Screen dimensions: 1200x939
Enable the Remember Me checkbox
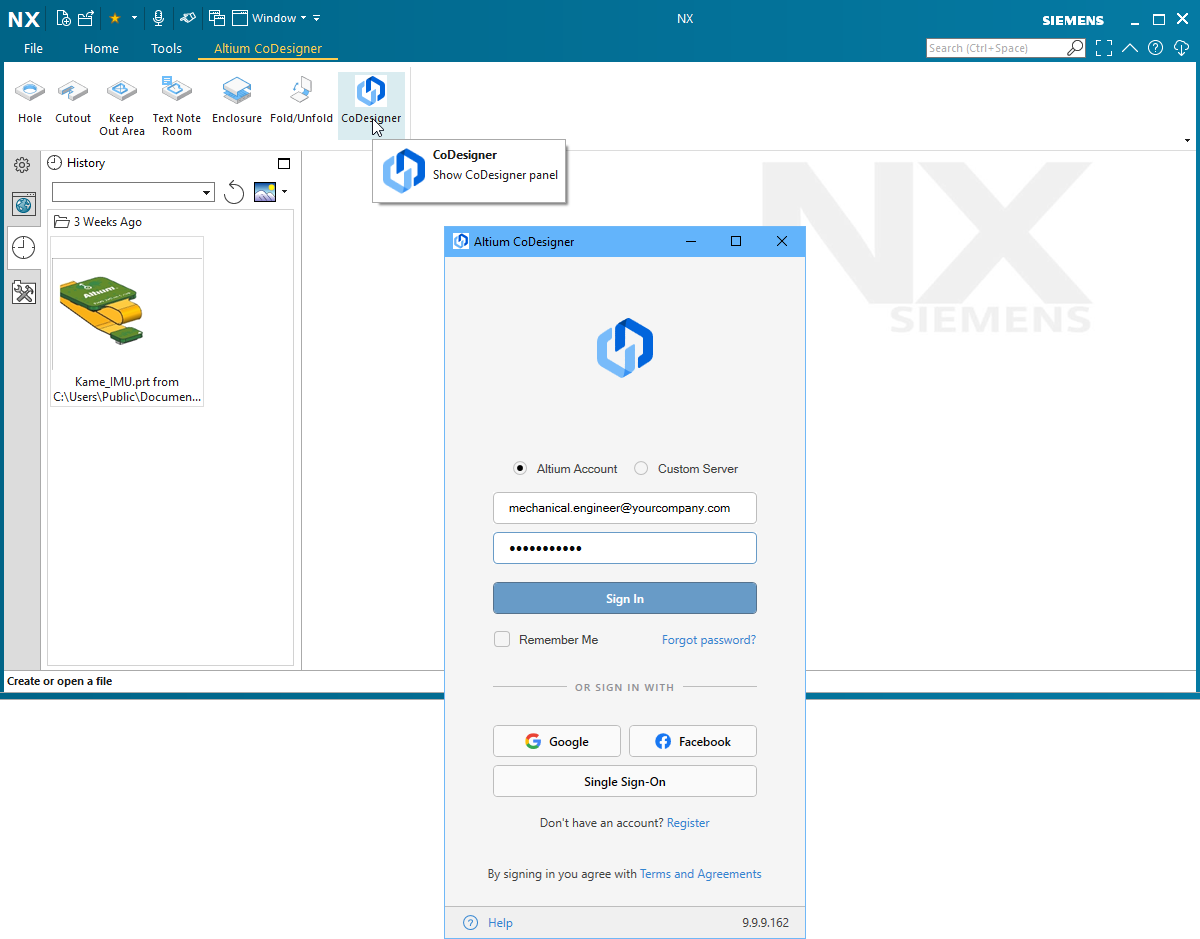502,639
